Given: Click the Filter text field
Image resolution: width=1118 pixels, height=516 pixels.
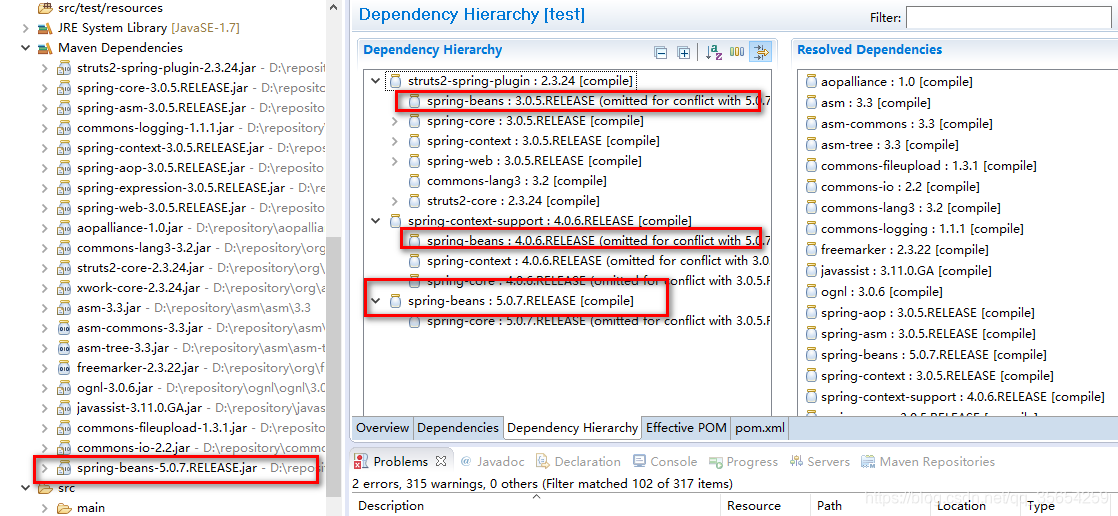Looking at the screenshot, I should pyautogui.click(x=1011, y=18).
